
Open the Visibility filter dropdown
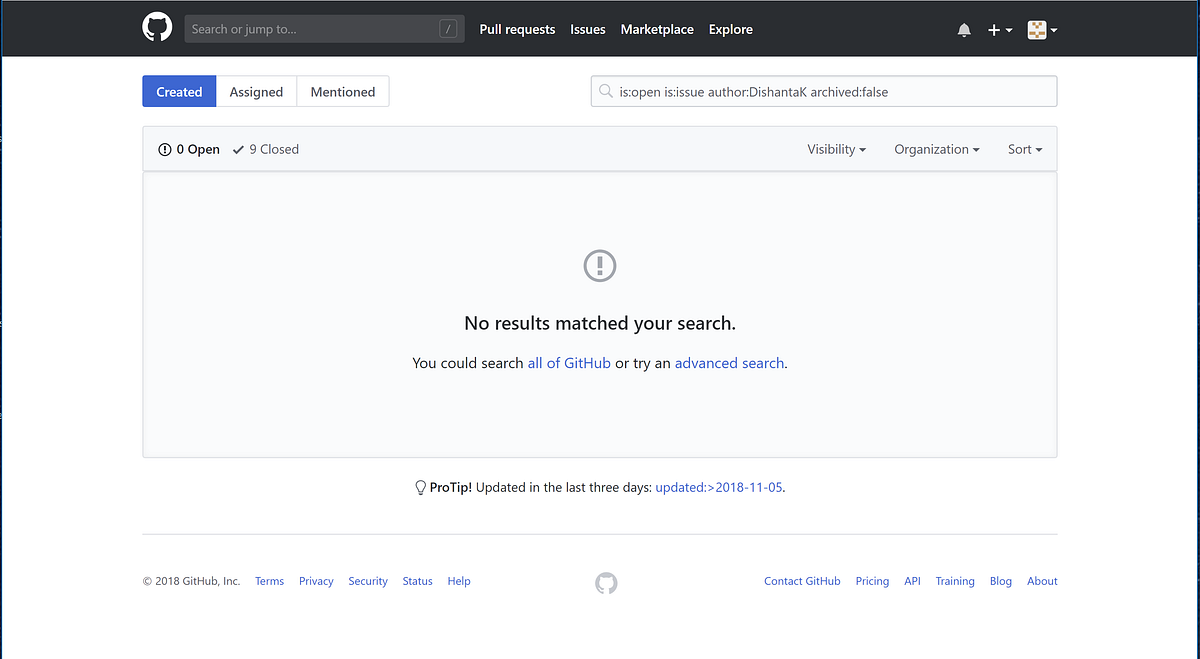pos(836,148)
